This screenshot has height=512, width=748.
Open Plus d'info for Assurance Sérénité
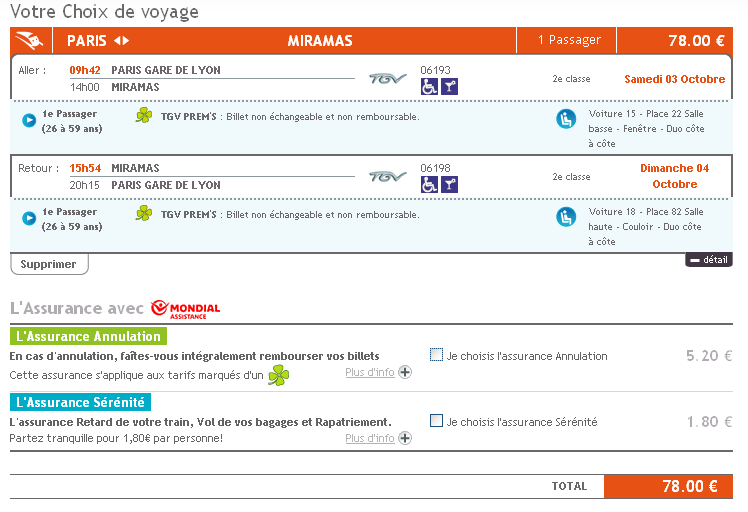pos(378,438)
